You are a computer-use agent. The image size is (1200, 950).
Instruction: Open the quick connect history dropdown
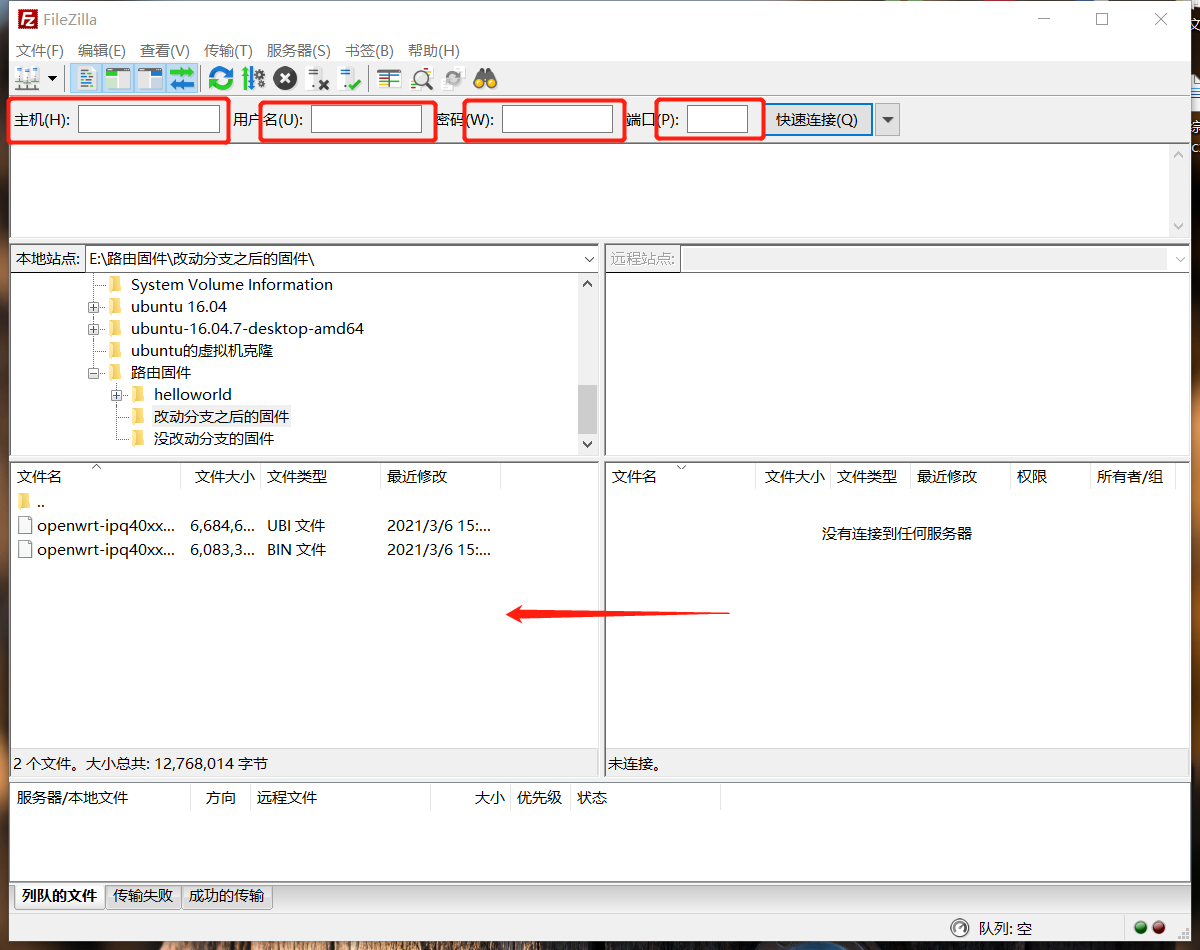(888, 119)
